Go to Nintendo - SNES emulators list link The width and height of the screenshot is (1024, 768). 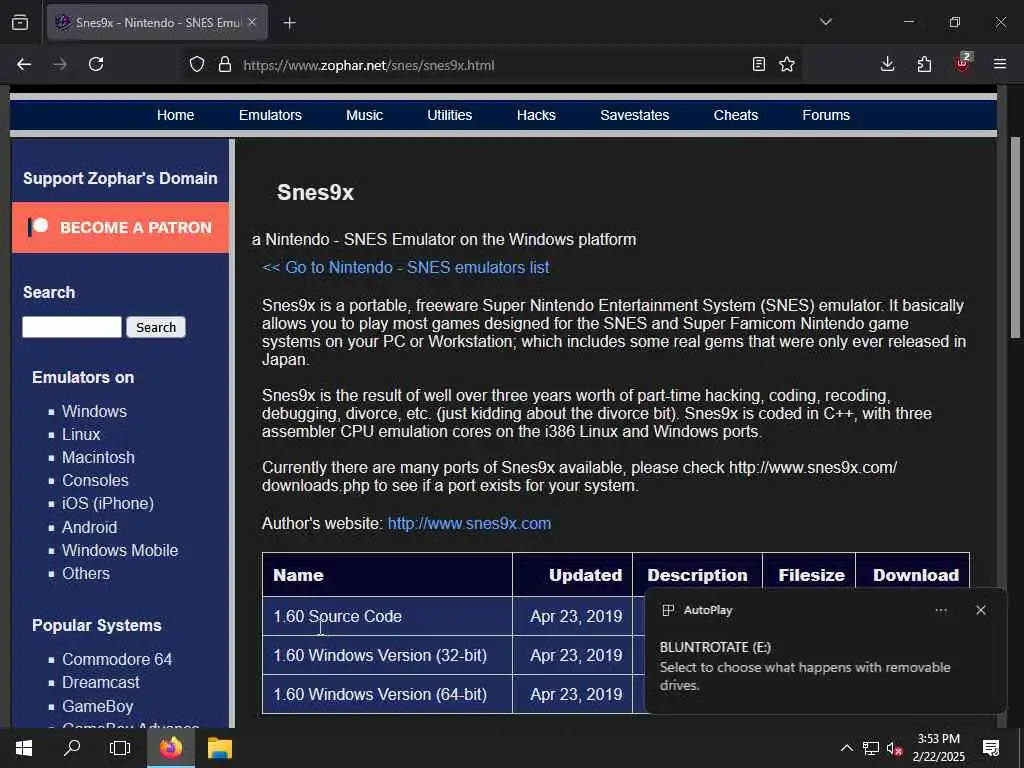coord(405,268)
